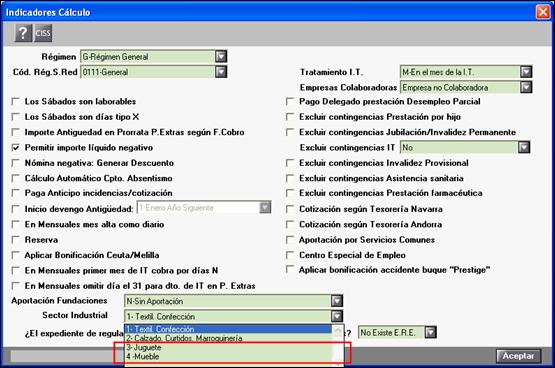Enable Excluir contingencias Invalidez Provisional

click(x=290, y=163)
